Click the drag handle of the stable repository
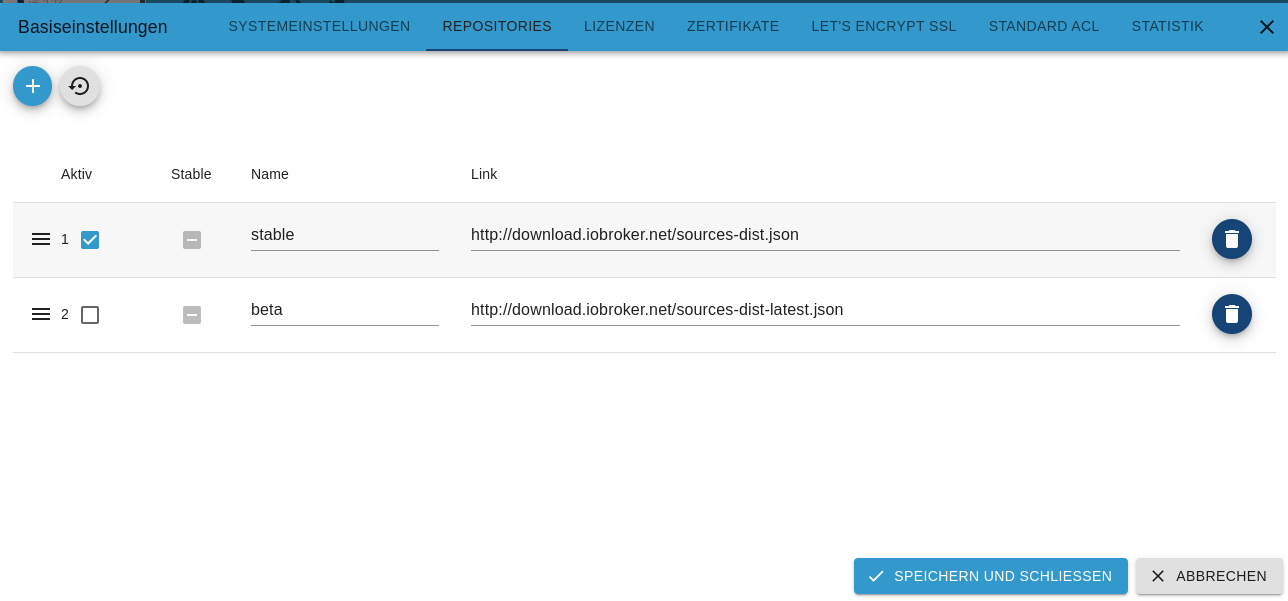The image size is (1288, 601). click(x=41, y=239)
